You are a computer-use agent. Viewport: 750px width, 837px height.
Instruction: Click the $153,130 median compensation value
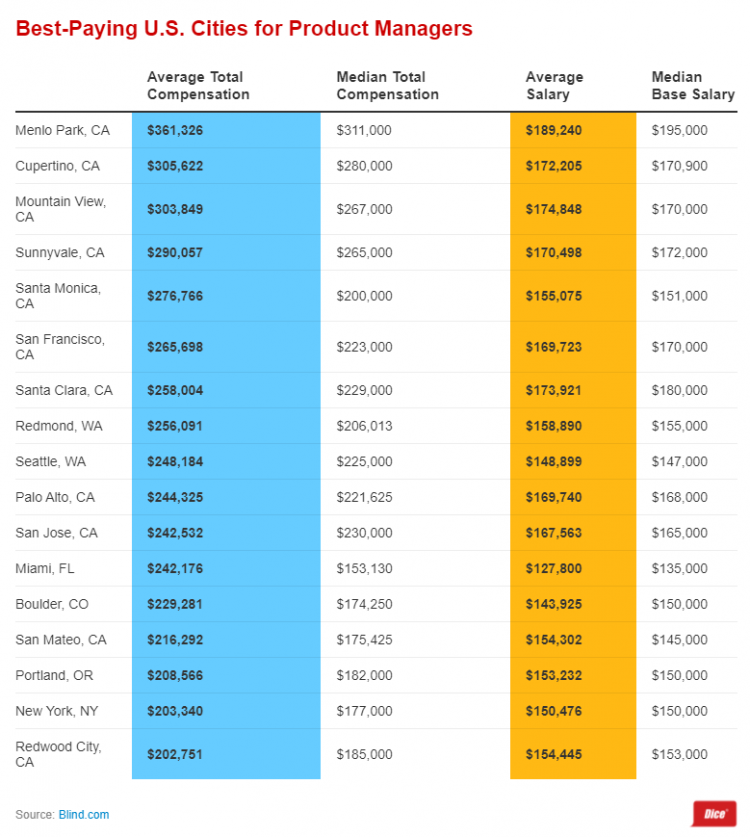point(364,569)
